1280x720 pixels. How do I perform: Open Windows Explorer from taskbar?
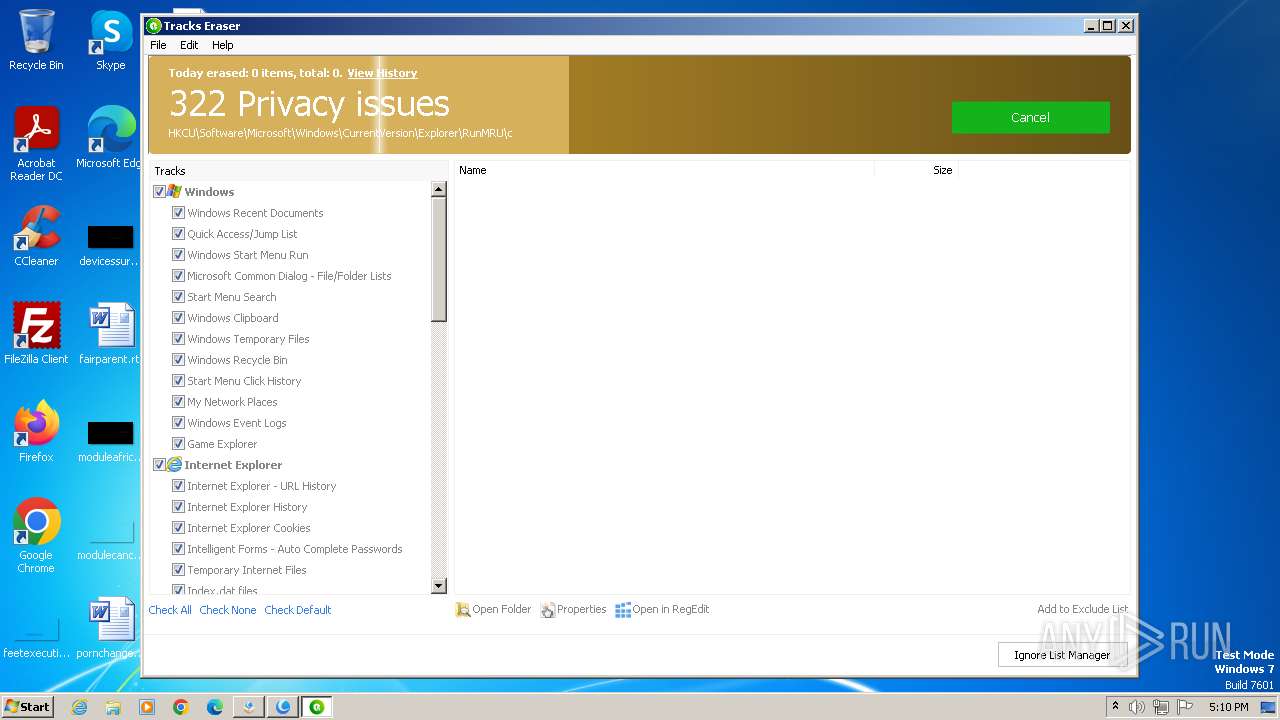click(x=113, y=707)
